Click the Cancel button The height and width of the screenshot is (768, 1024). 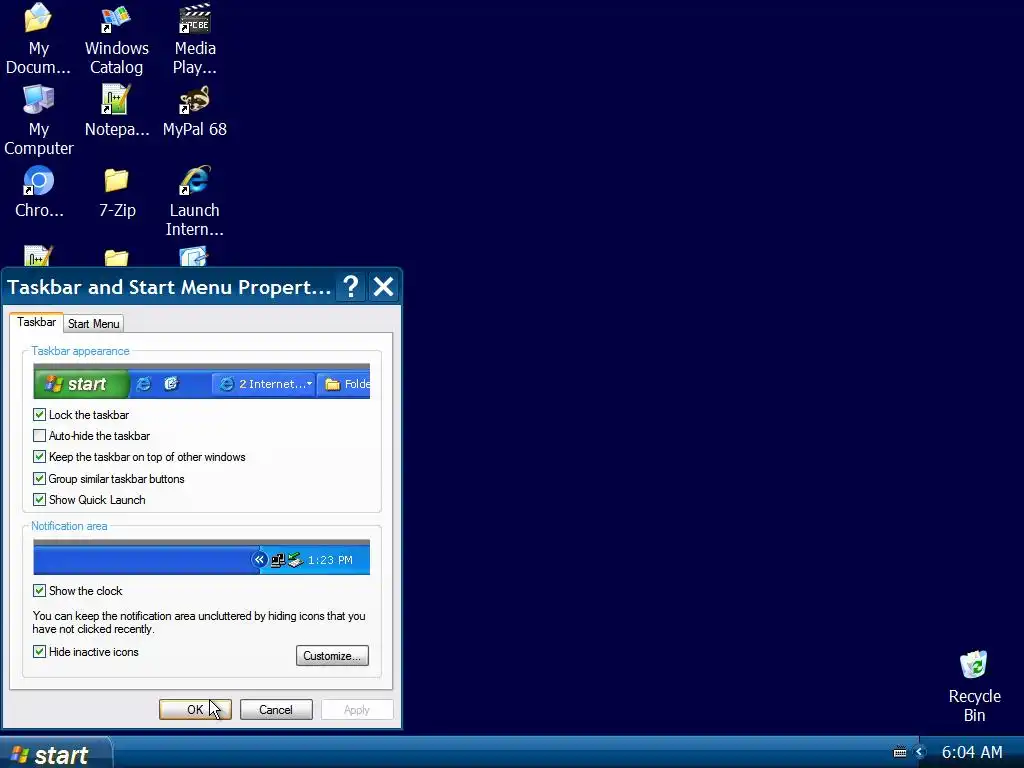pos(276,709)
